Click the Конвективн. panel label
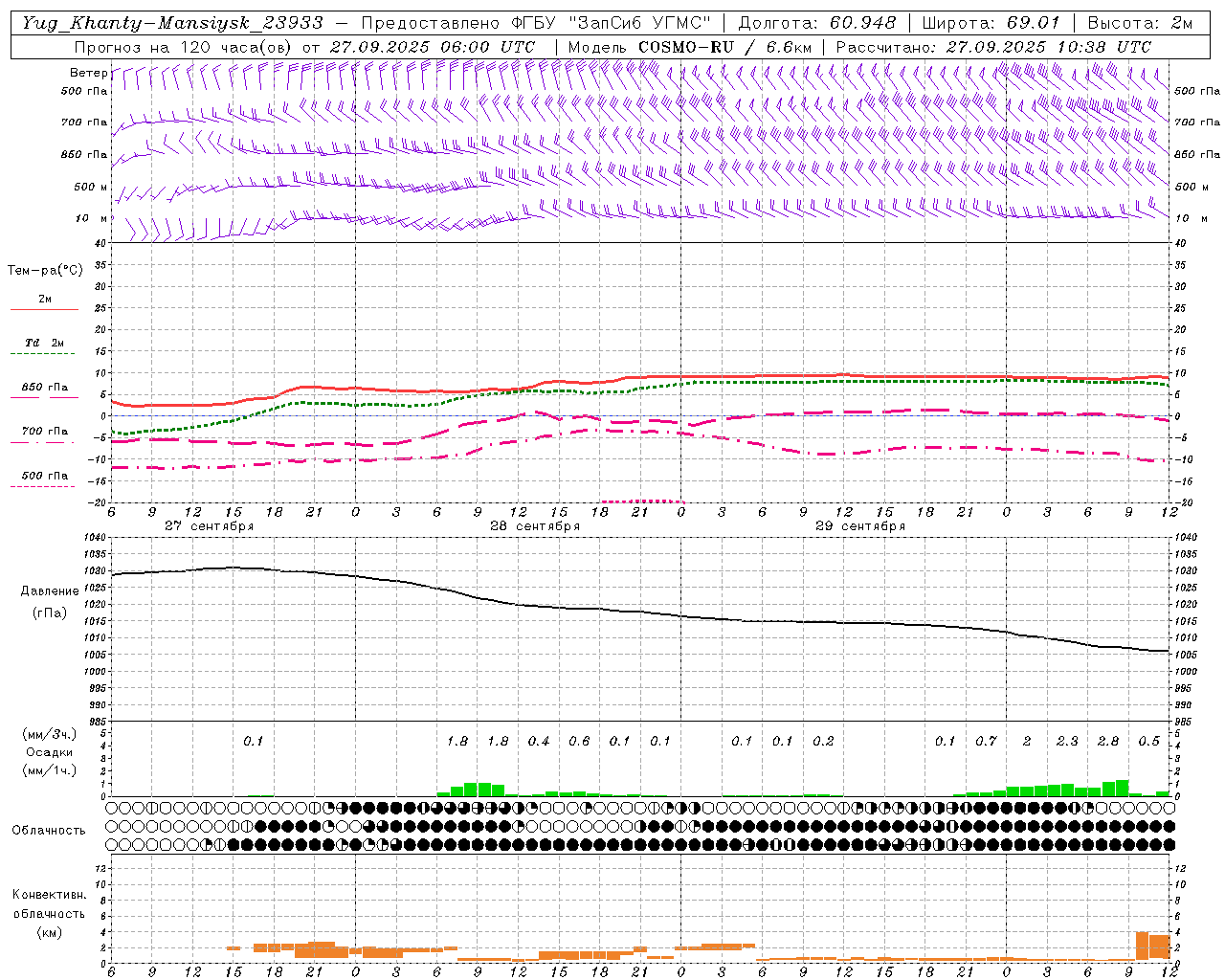 tap(49, 895)
